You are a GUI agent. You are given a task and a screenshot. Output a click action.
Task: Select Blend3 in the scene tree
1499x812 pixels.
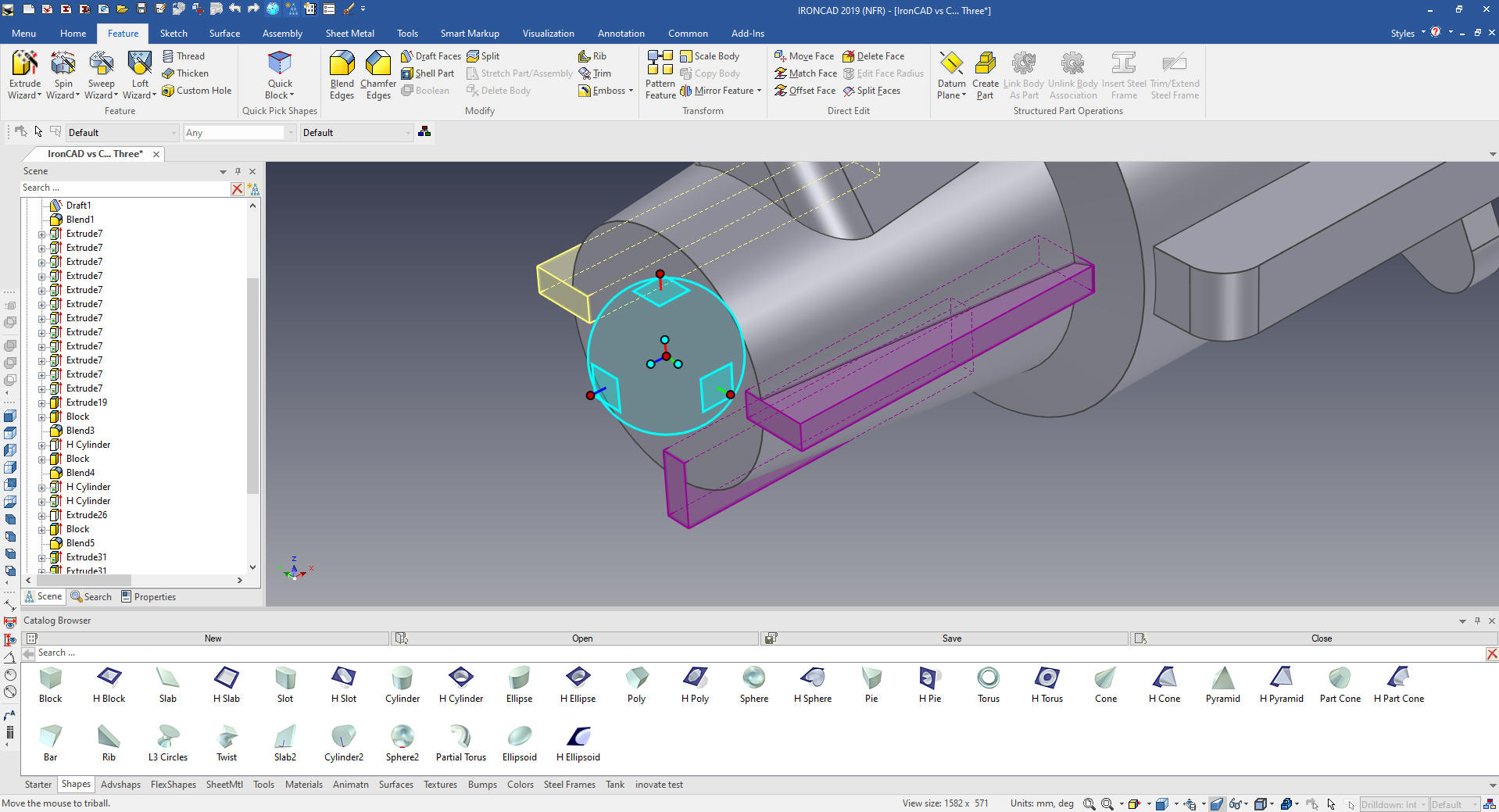click(x=80, y=431)
